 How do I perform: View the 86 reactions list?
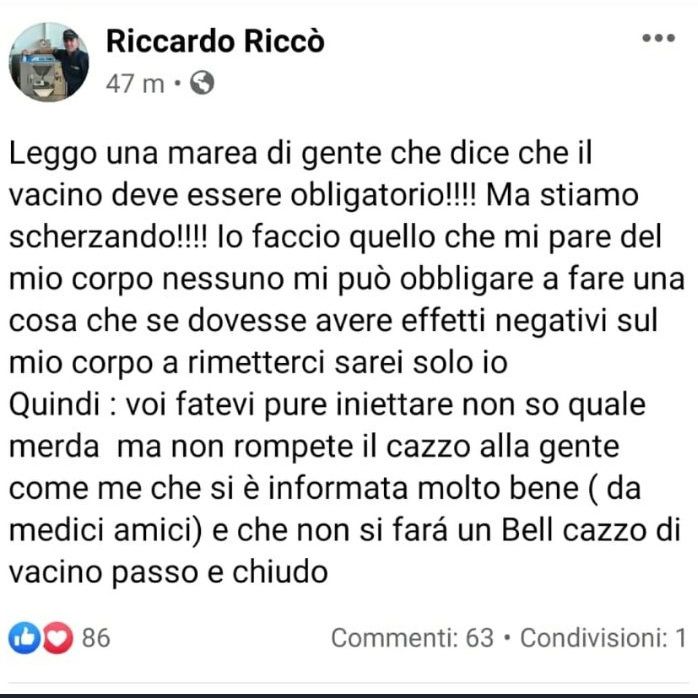[96, 637]
